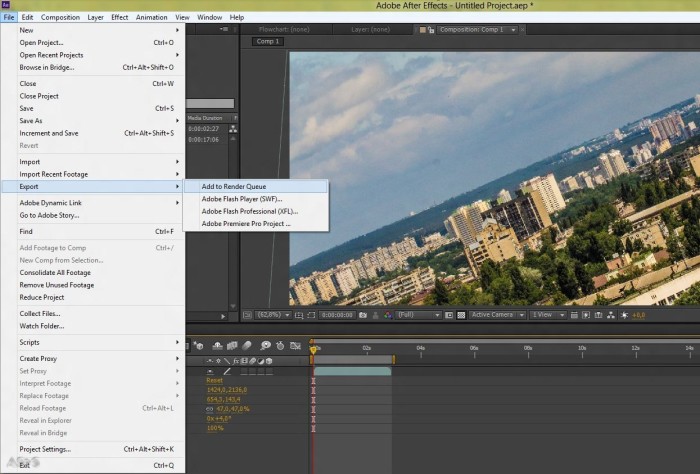Viewport: 700px width, 474px height.
Task: Toggle Transparency Grid button
Action: [x=462, y=315]
